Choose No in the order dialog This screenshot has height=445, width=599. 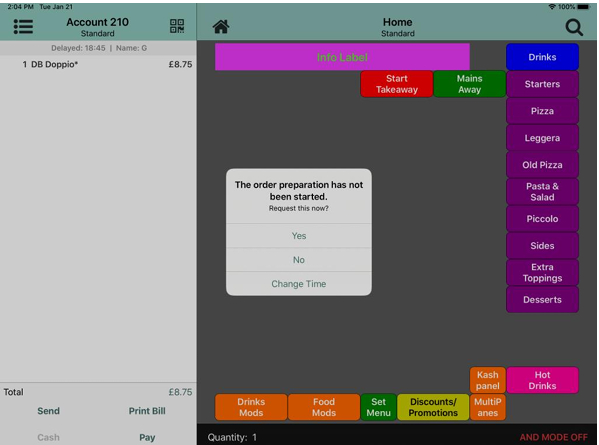(299, 260)
